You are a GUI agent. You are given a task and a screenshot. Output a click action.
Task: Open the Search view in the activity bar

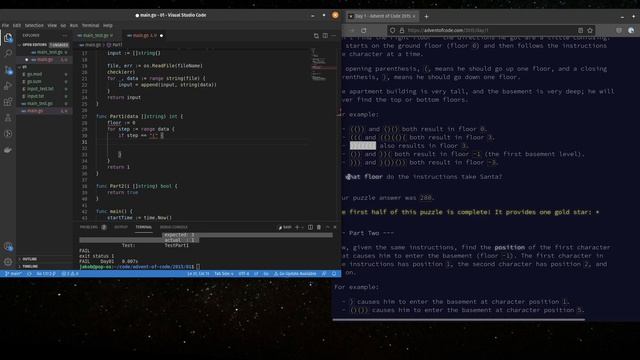[8, 53]
